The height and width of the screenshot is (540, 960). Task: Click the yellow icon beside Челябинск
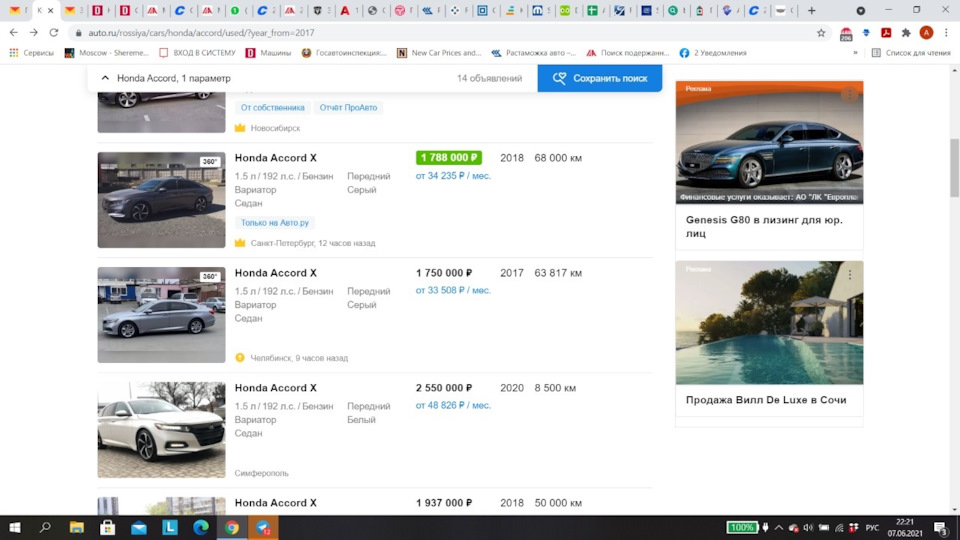[240, 358]
